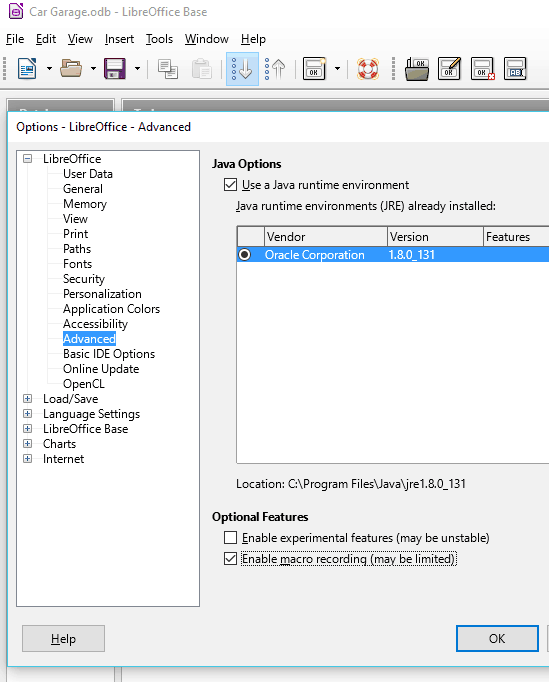Expand the Internet tree node
Viewport: 549px width, 682px height.
pyautogui.click(x=27, y=458)
